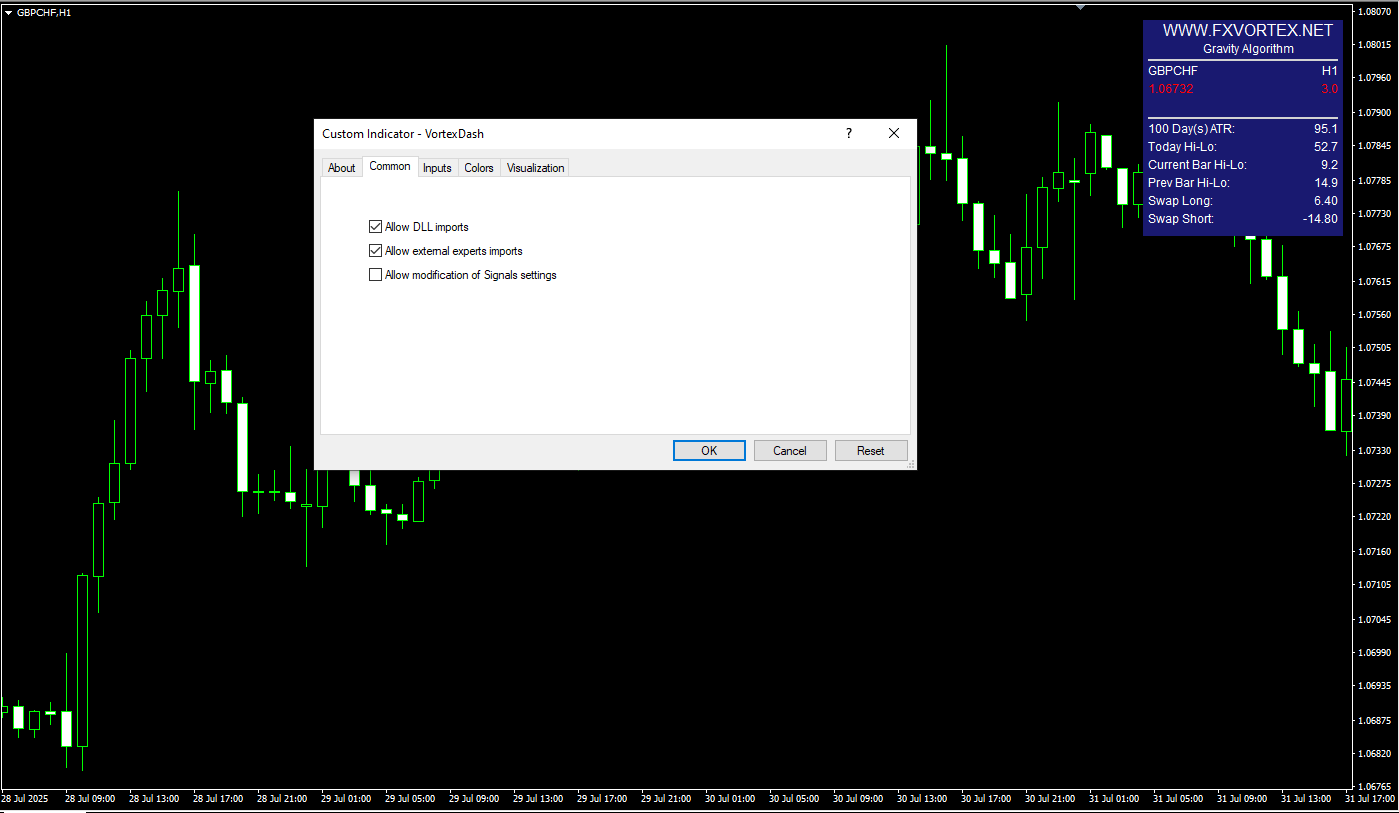Click the 1.06765 price axis label
This screenshot has height=813, width=1399.
[x=1375, y=787]
